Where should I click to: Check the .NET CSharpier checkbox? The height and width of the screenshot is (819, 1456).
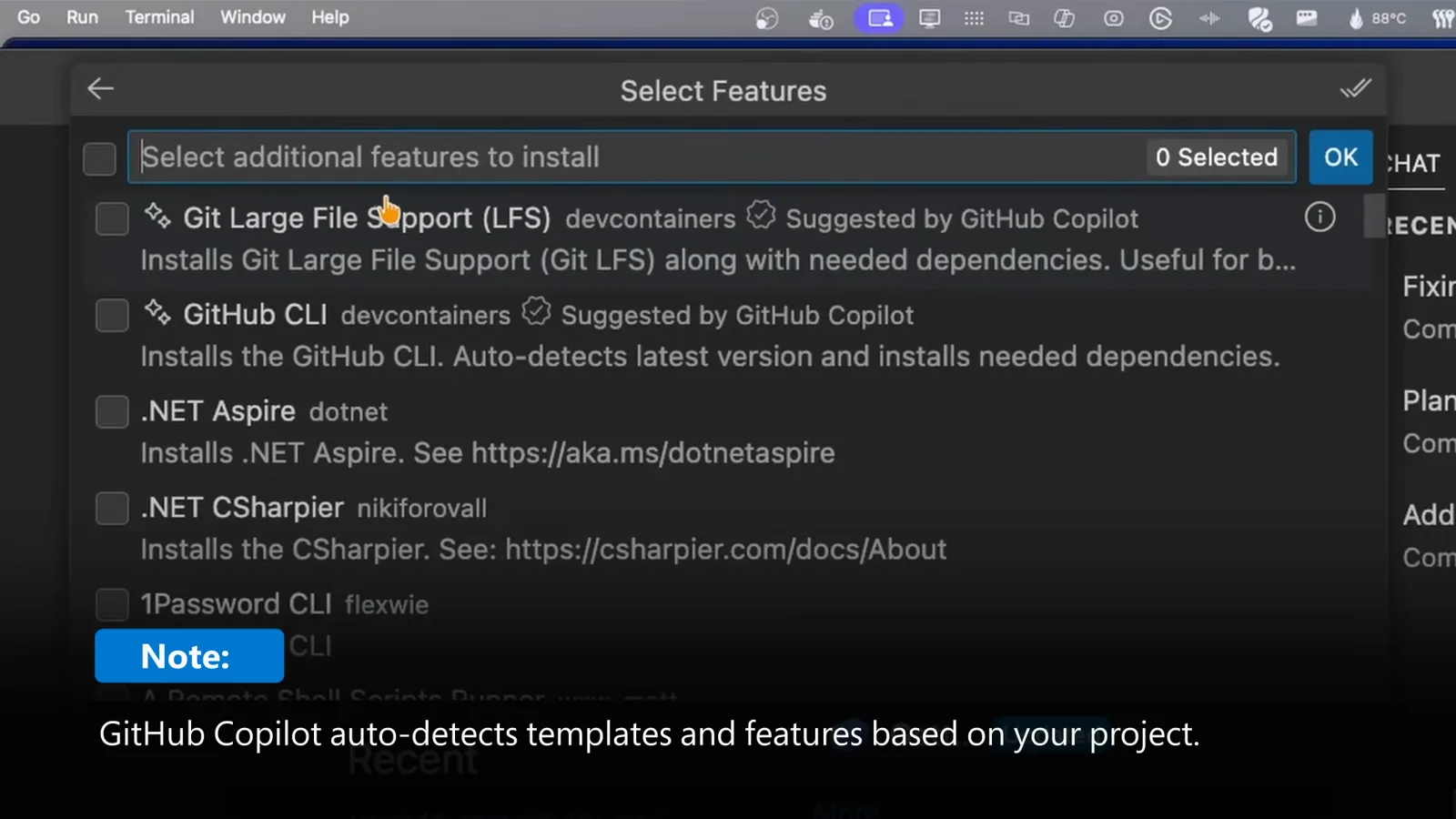112,508
